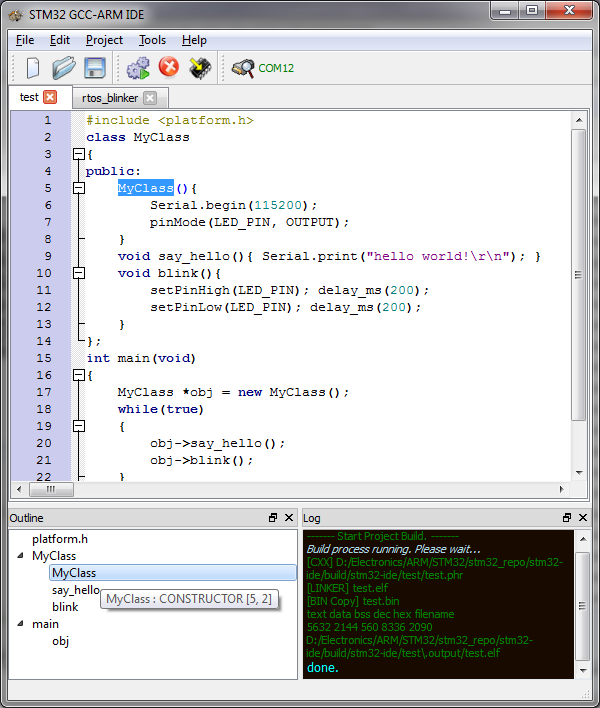Select obj under main in Outline
This screenshot has height=708, width=600.
60,641
